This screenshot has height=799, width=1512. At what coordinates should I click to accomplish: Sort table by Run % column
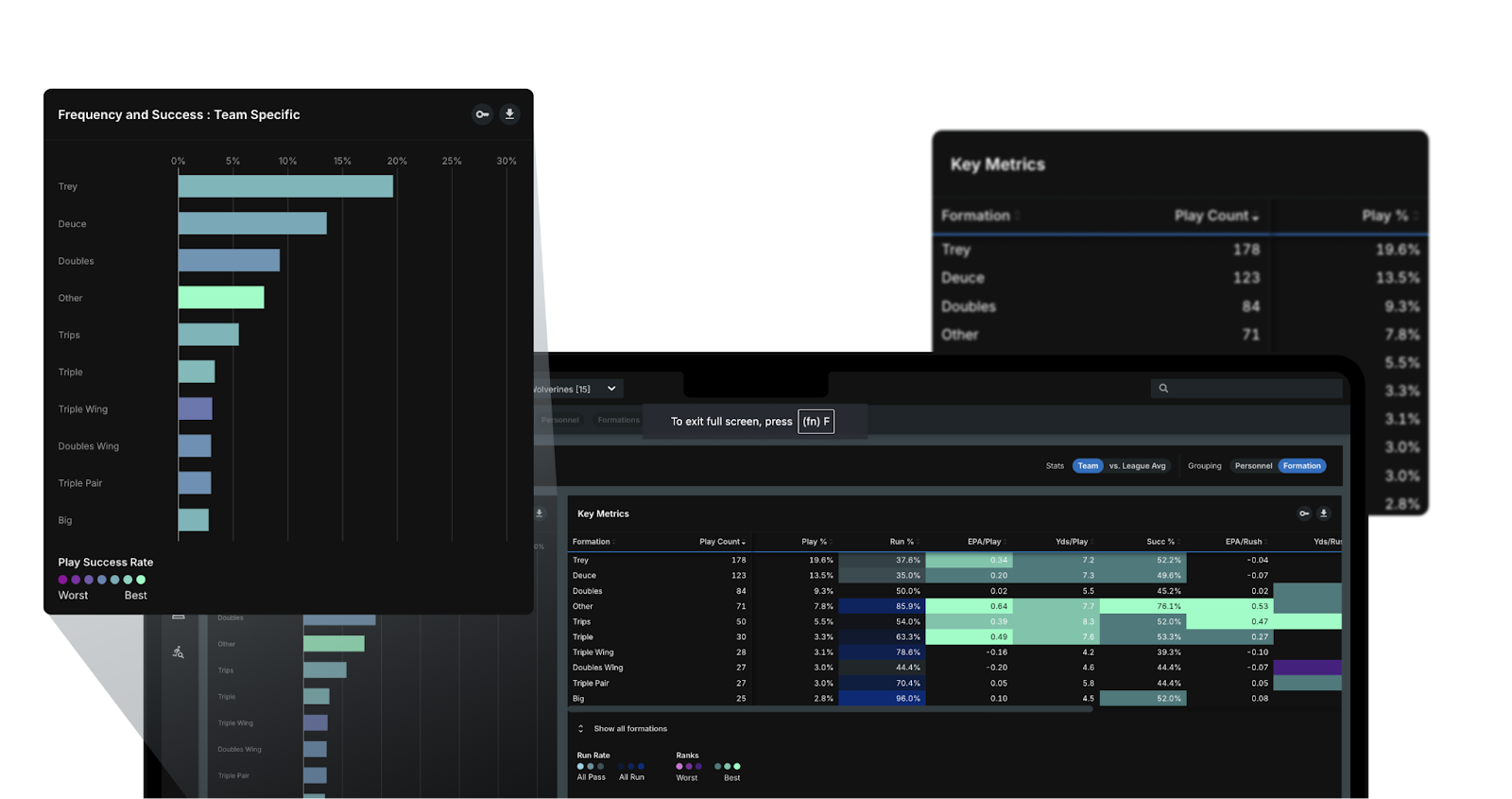(902, 542)
